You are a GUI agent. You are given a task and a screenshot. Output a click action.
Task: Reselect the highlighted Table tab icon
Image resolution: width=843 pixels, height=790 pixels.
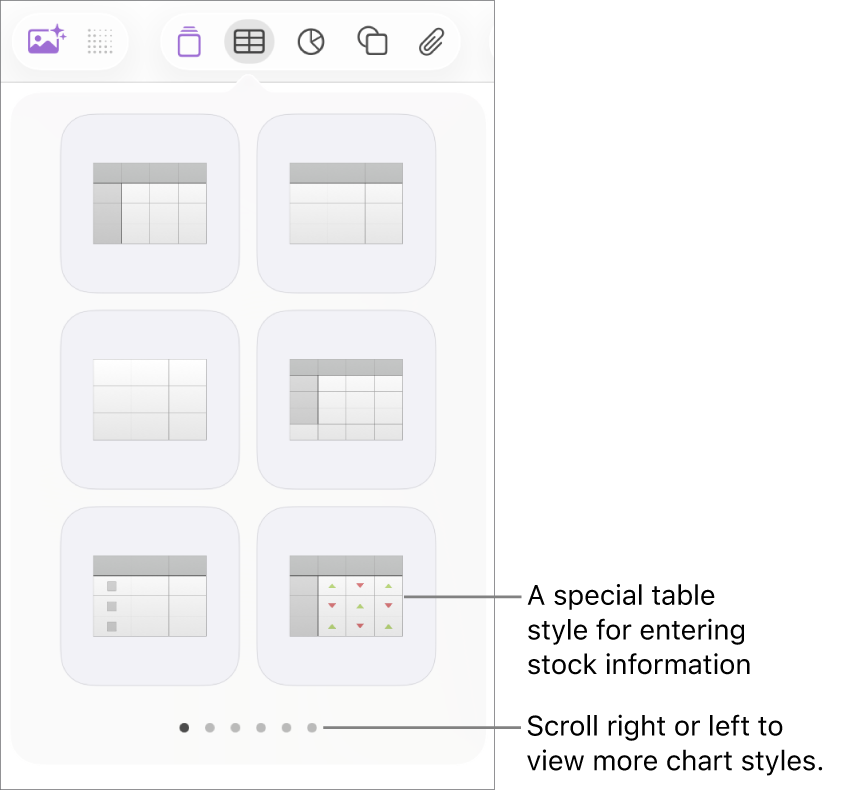click(249, 41)
